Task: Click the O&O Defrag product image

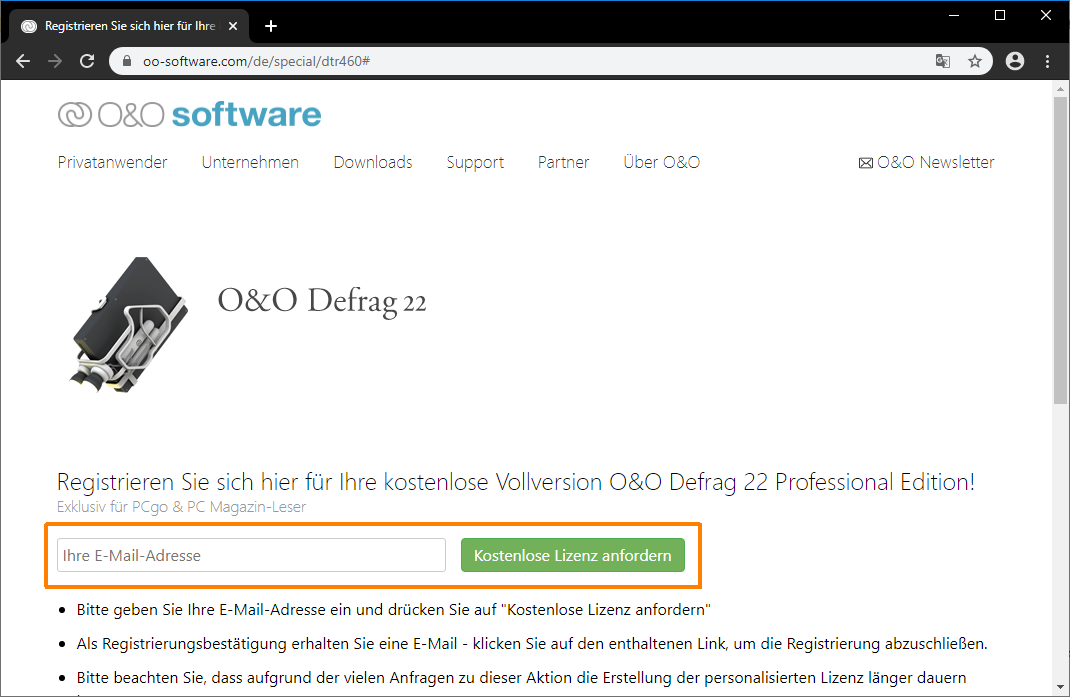Action: click(x=129, y=325)
